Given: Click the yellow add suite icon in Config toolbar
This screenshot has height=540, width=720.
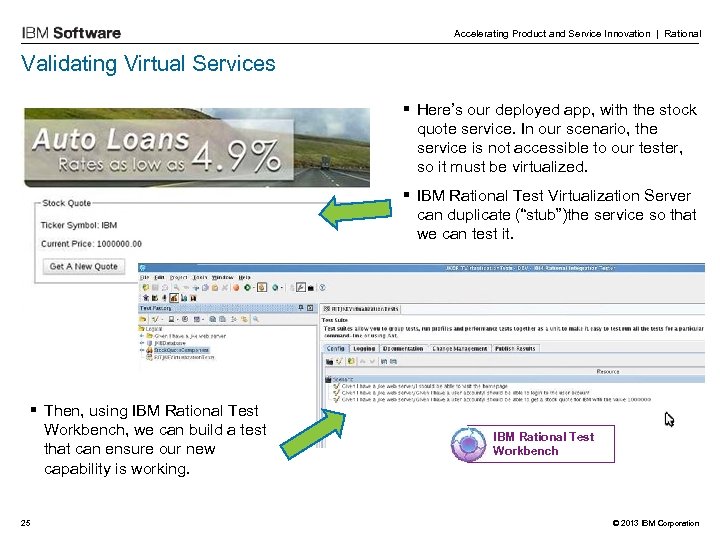Looking at the screenshot, I should tap(351, 361).
